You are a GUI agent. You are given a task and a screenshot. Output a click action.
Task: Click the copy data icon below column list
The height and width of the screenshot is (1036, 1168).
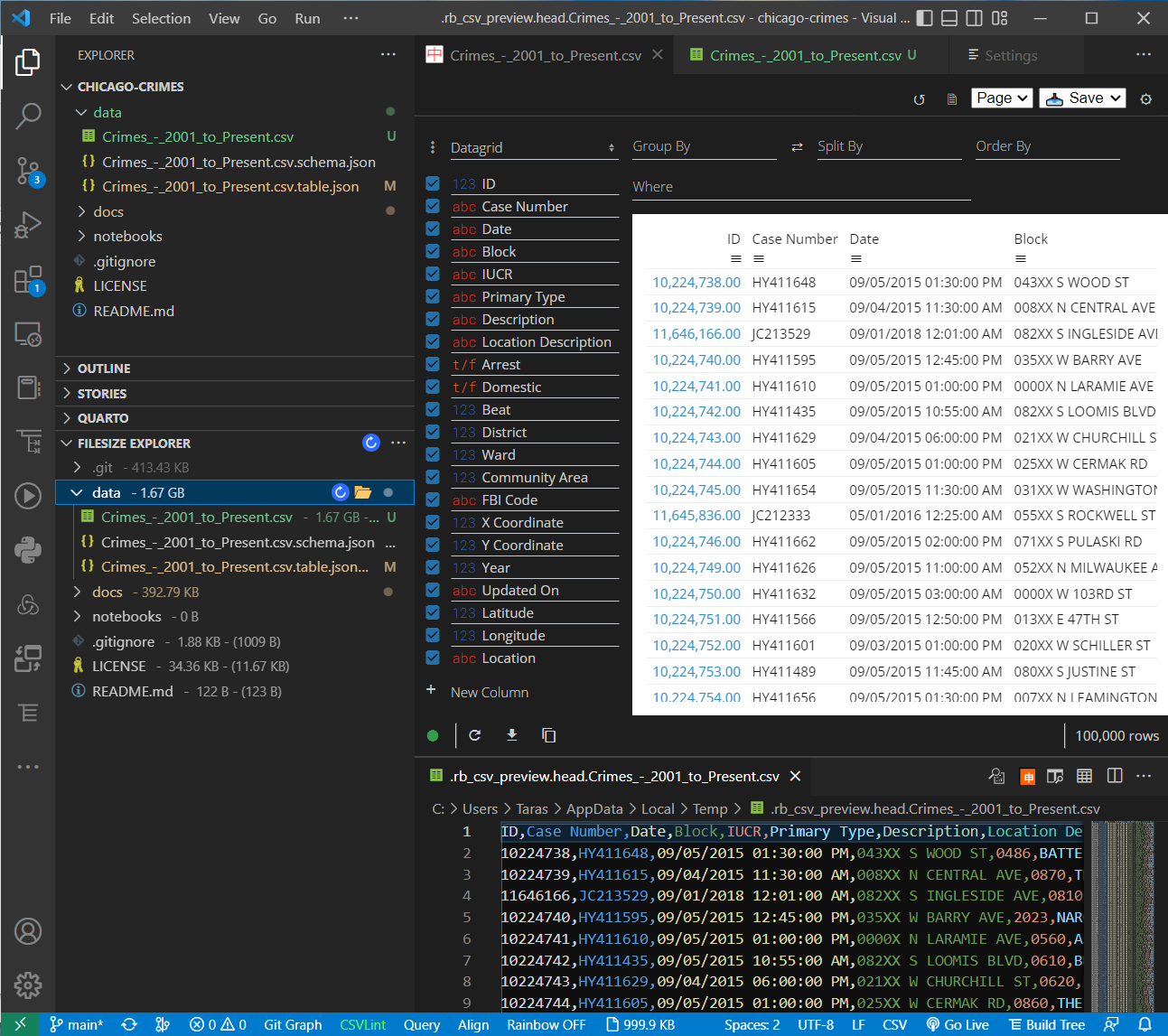pyautogui.click(x=548, y=735)
